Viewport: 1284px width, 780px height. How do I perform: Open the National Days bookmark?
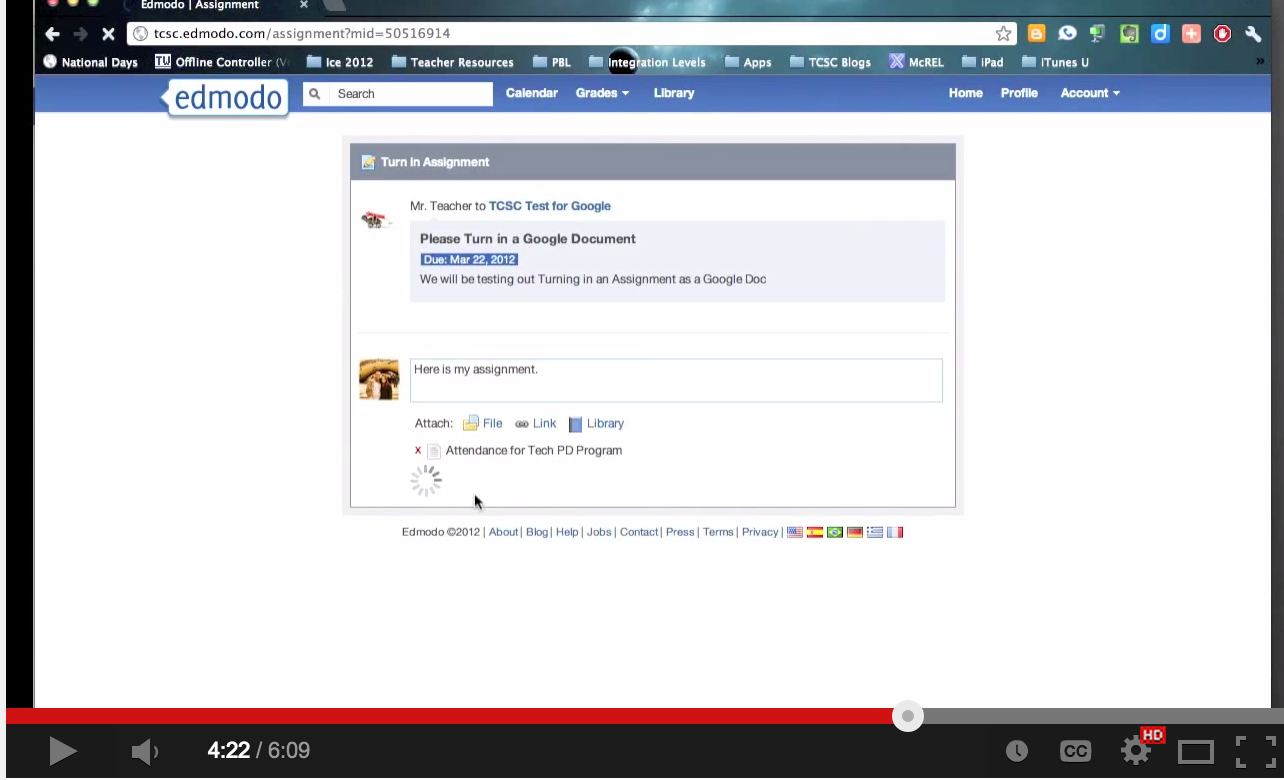[x=90, y=62]
